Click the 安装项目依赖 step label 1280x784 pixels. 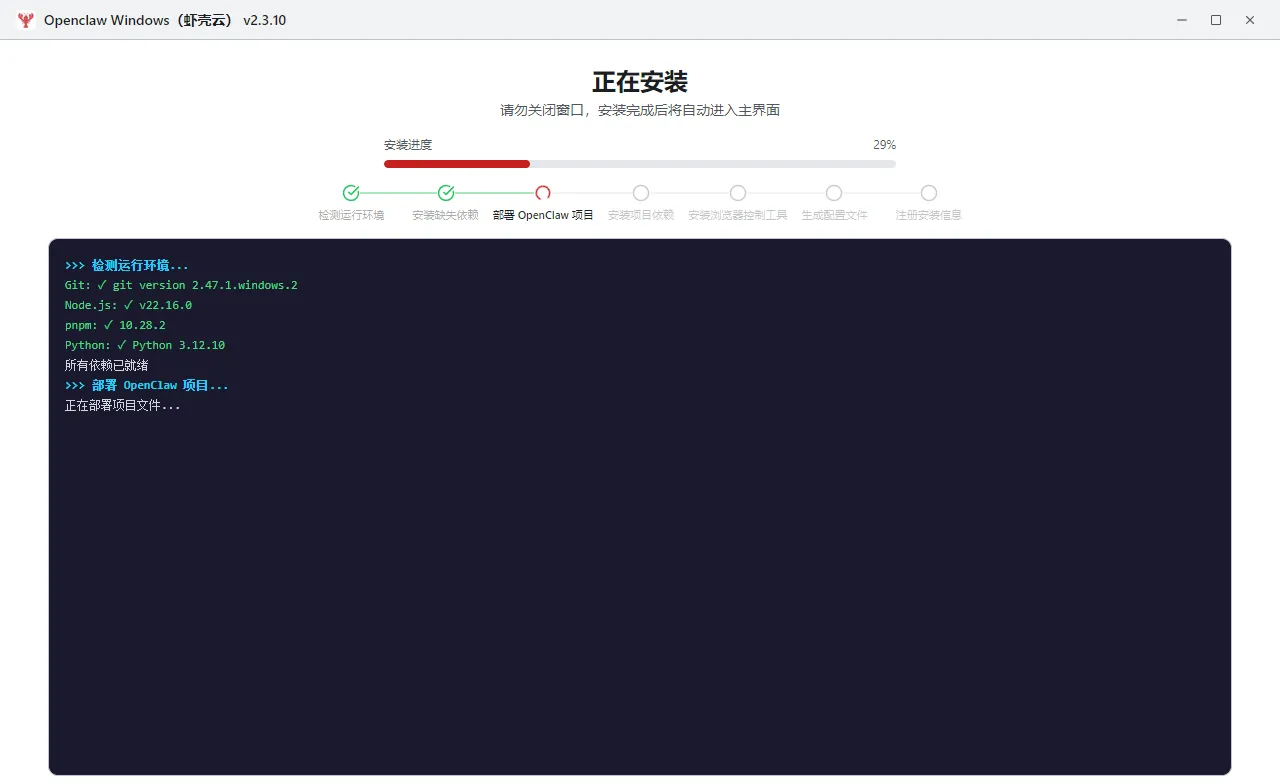(641, 215)
